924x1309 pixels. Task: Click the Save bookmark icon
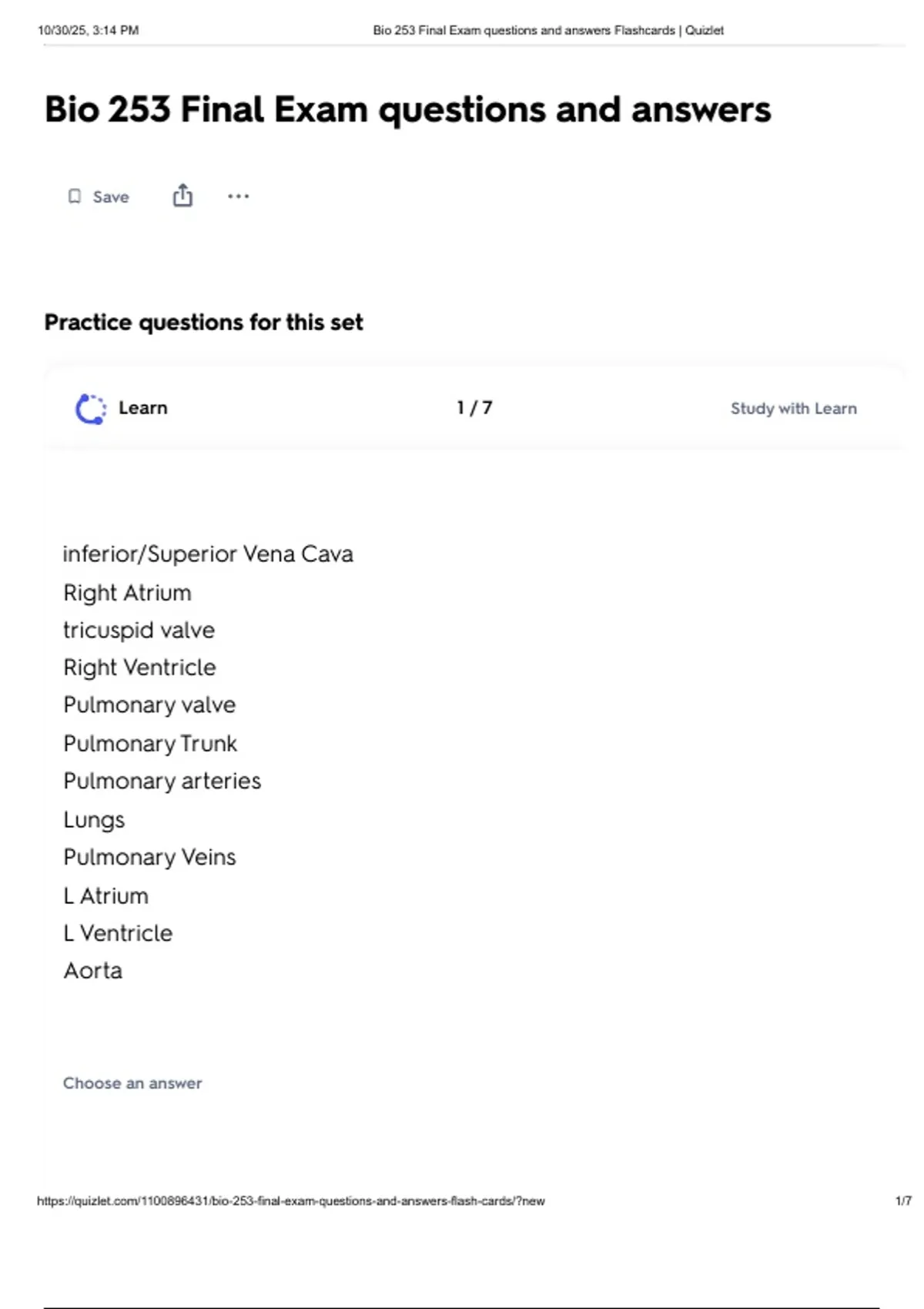75,196
